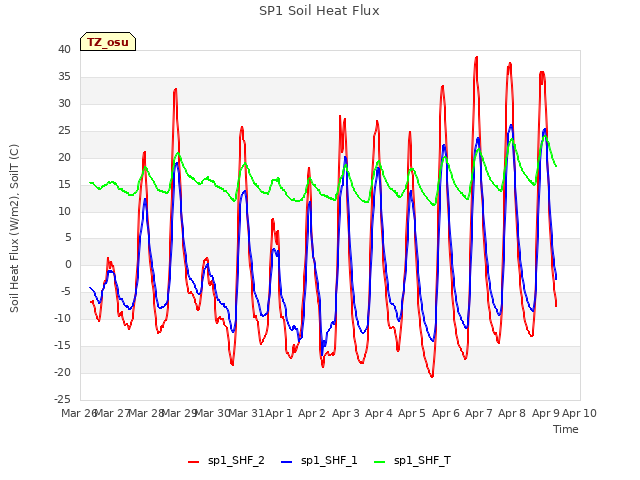Click the 15 y-axis tick value
The height and width of the screenshot is (480, 640).
click(64, 184)
